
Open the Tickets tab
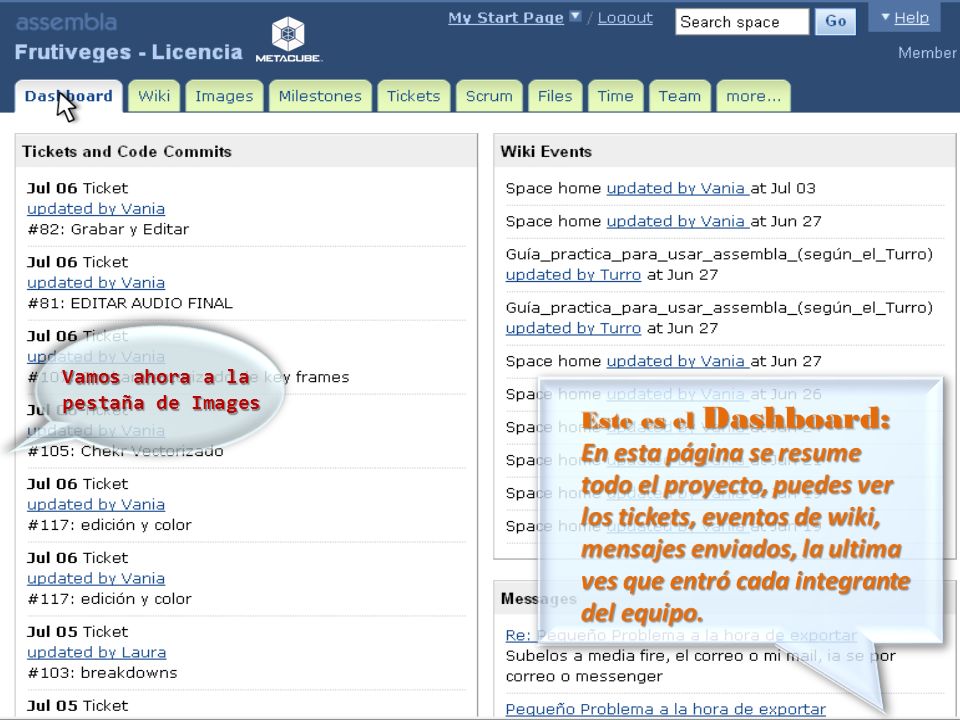[413, 96]
